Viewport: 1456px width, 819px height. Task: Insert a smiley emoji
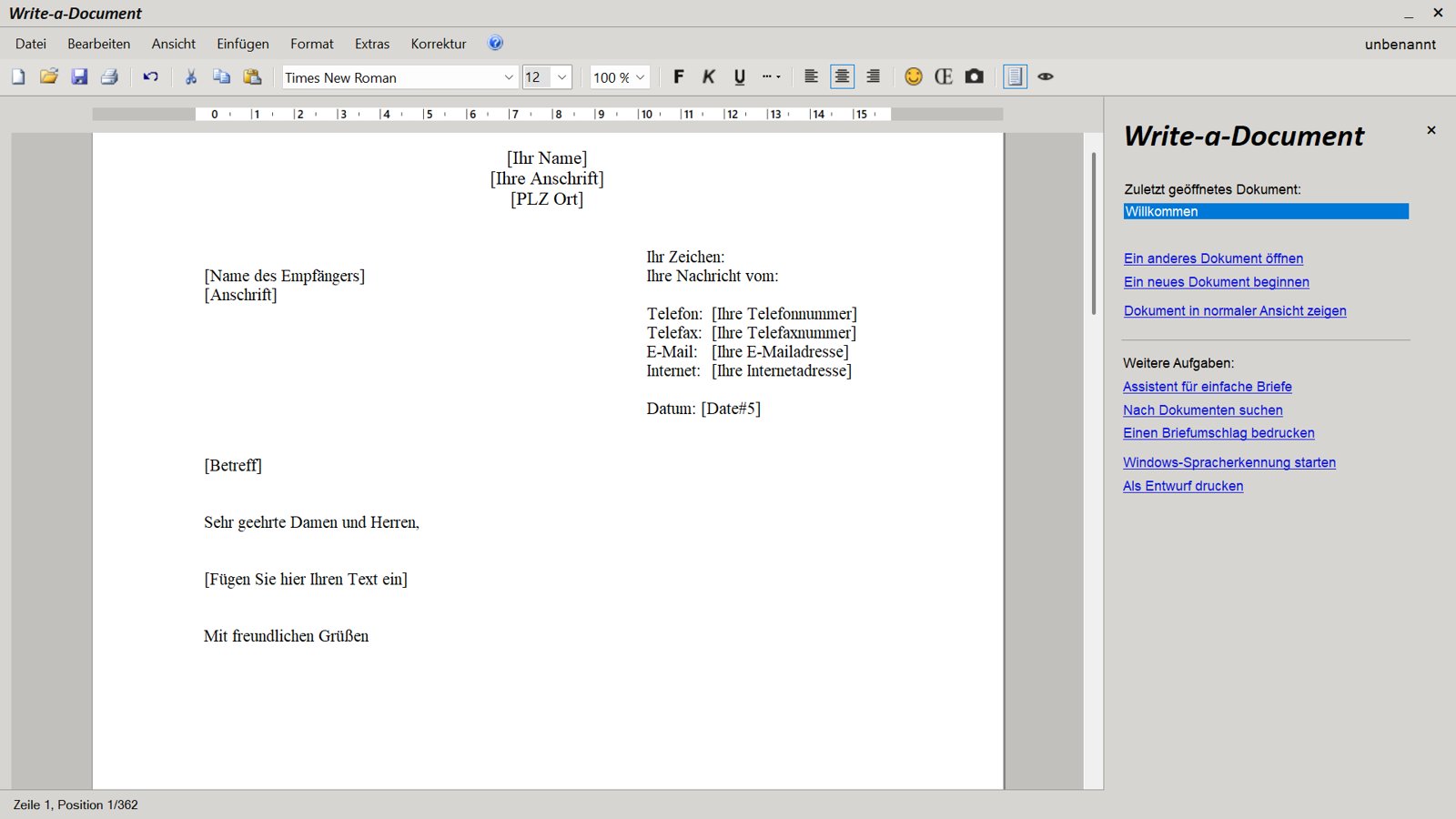point(914,77)
